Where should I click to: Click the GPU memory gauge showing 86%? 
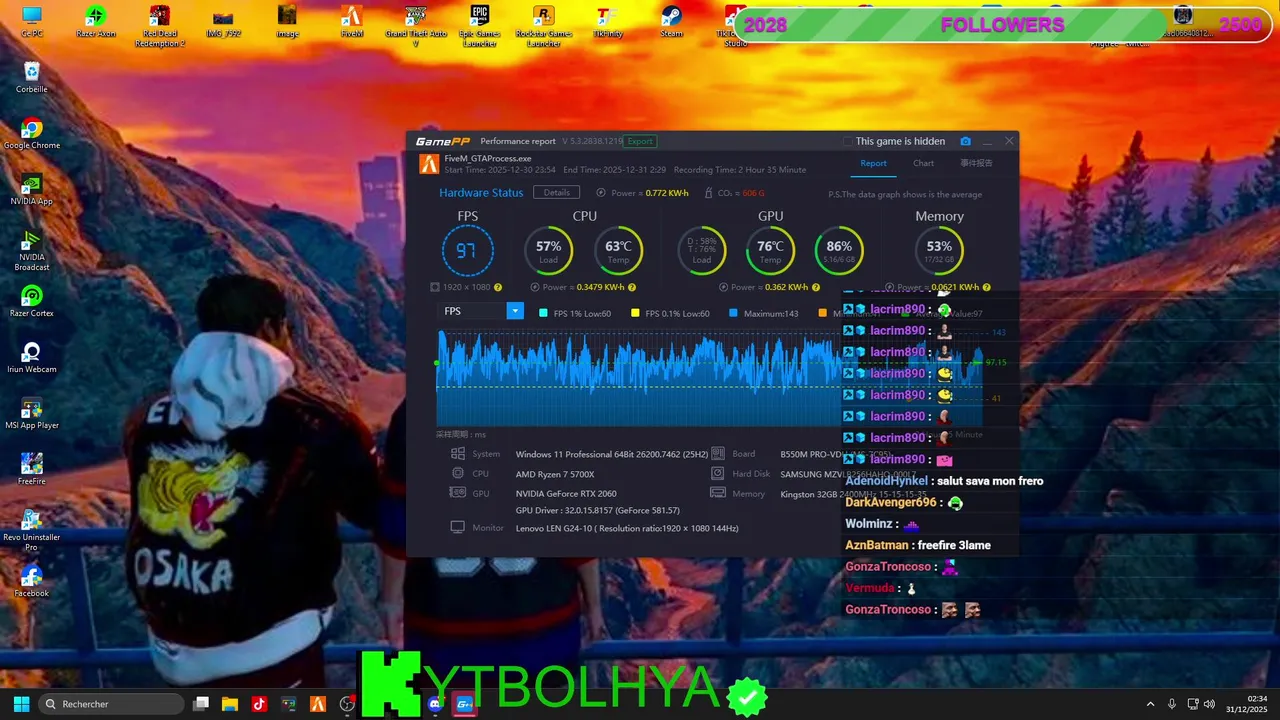(839, 250)
